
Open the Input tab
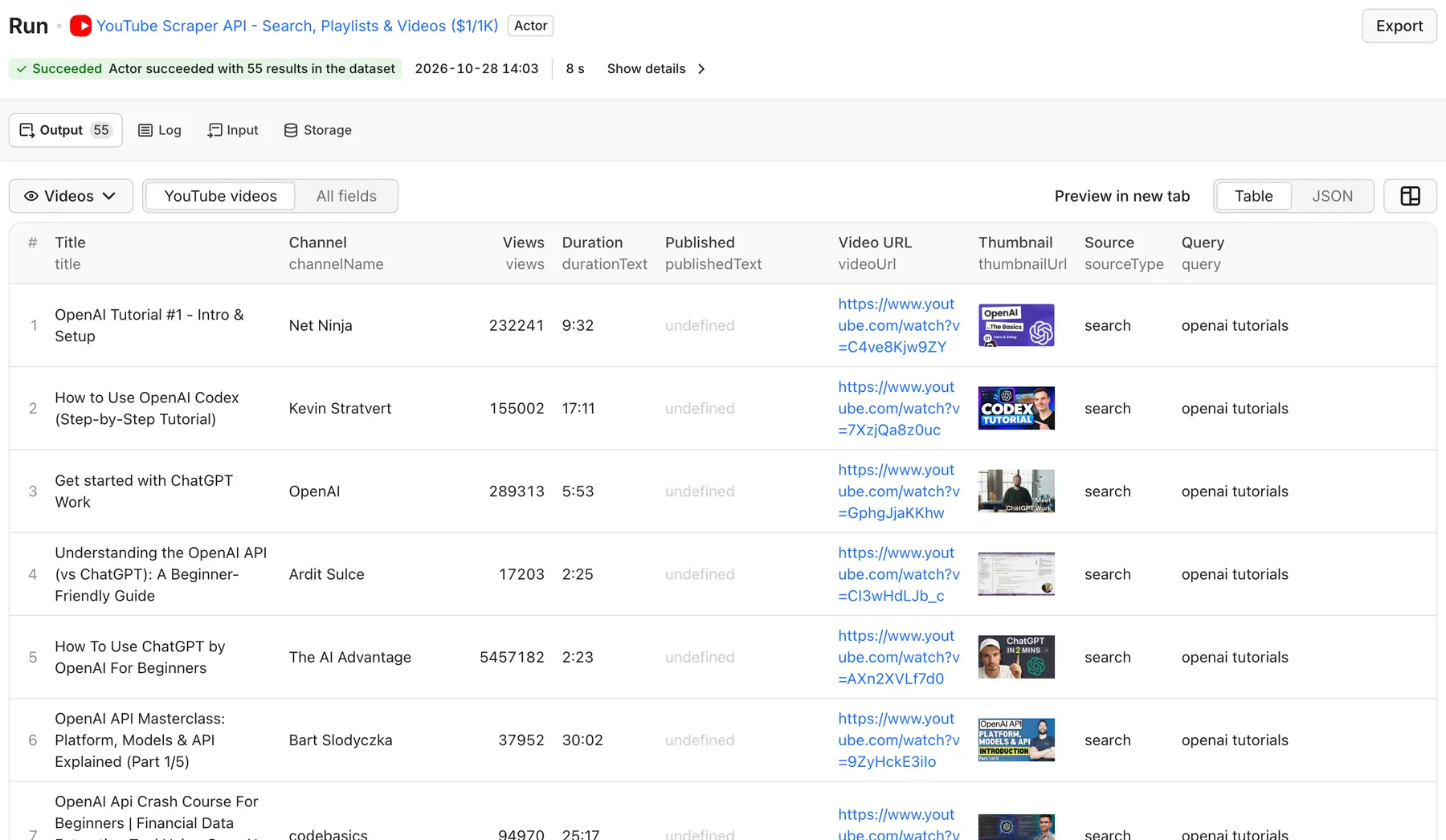(233, 130)
